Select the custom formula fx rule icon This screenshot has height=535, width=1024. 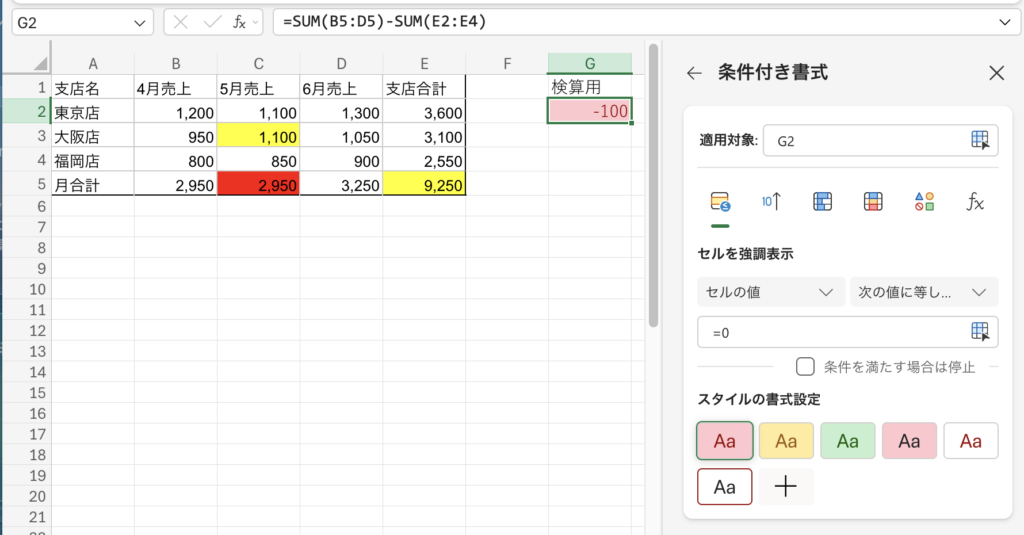click(975, 202)
